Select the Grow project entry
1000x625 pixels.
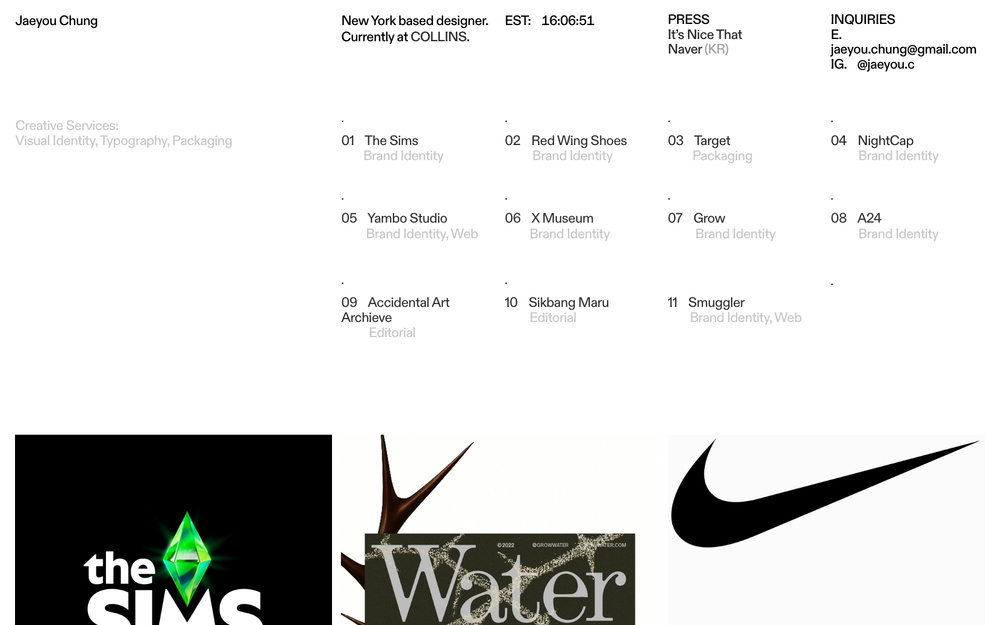pos(709,219)
